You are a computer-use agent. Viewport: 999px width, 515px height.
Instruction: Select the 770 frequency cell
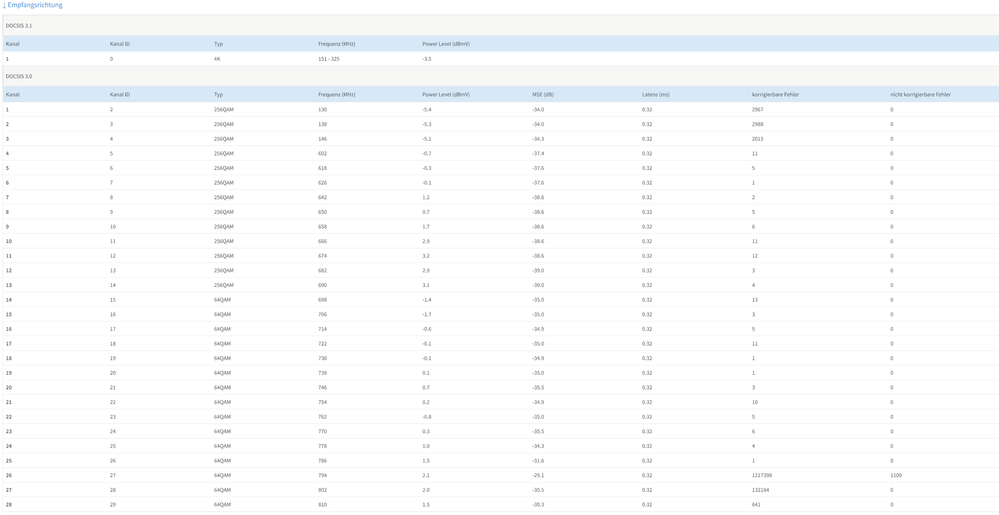coord(322,432)
